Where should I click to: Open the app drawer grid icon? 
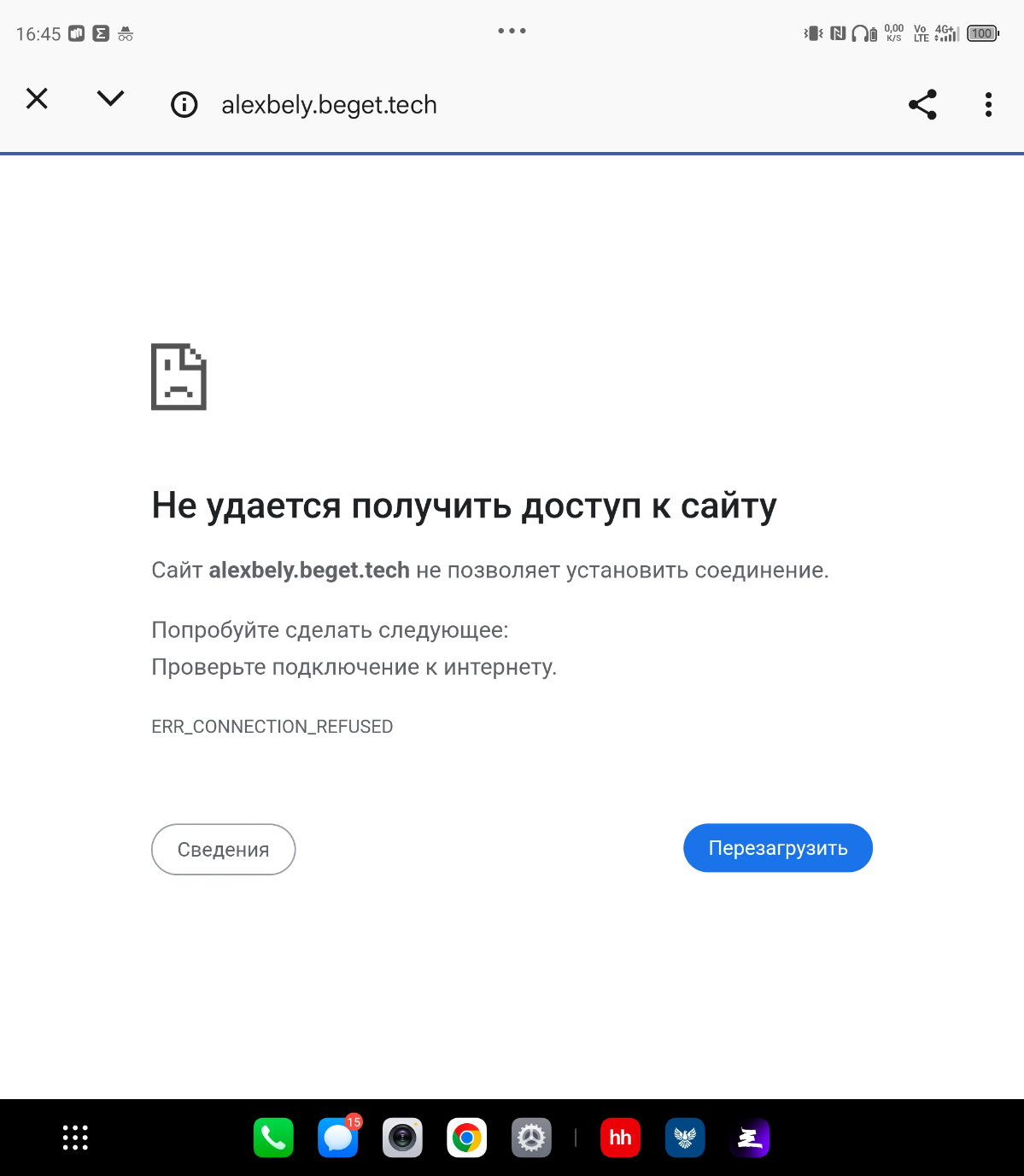click(x=75, y=1138)
